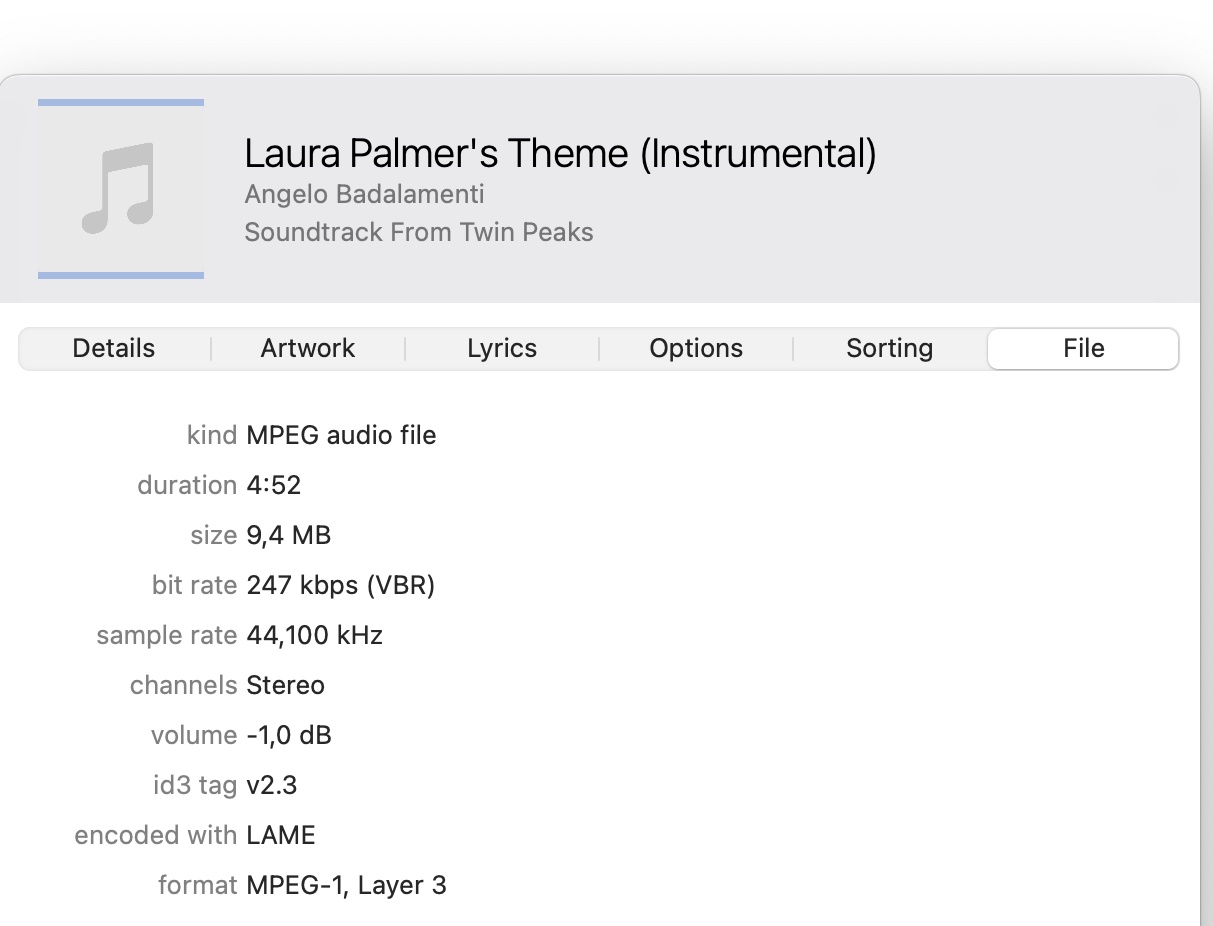This screenshot has height=926, width=1213.
Task: Switch to the Details tab
Action: pos(114,348)
